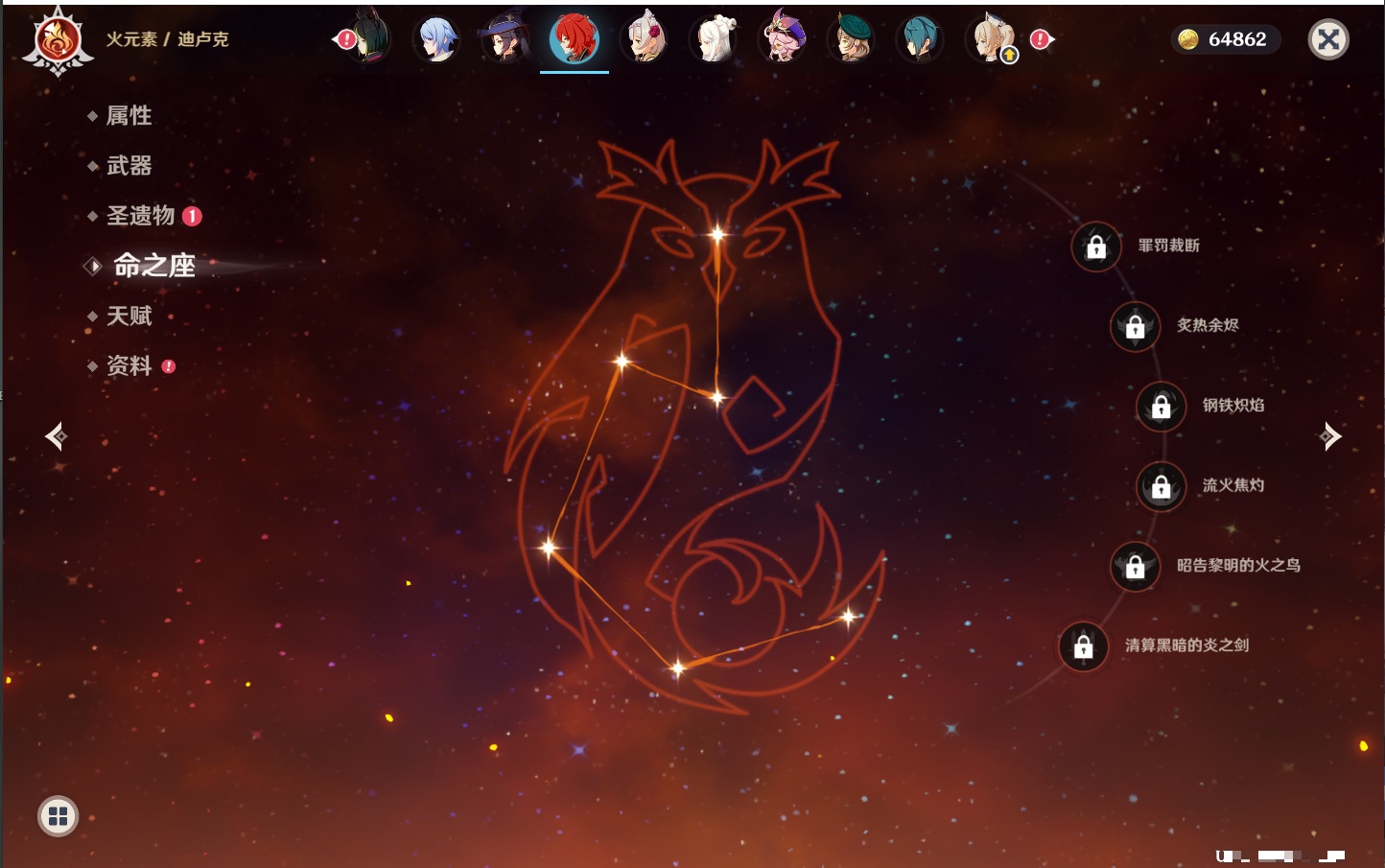Close the character screen with X button
The width and height of the screenshot is (1385, 868).
(1328, 39)
